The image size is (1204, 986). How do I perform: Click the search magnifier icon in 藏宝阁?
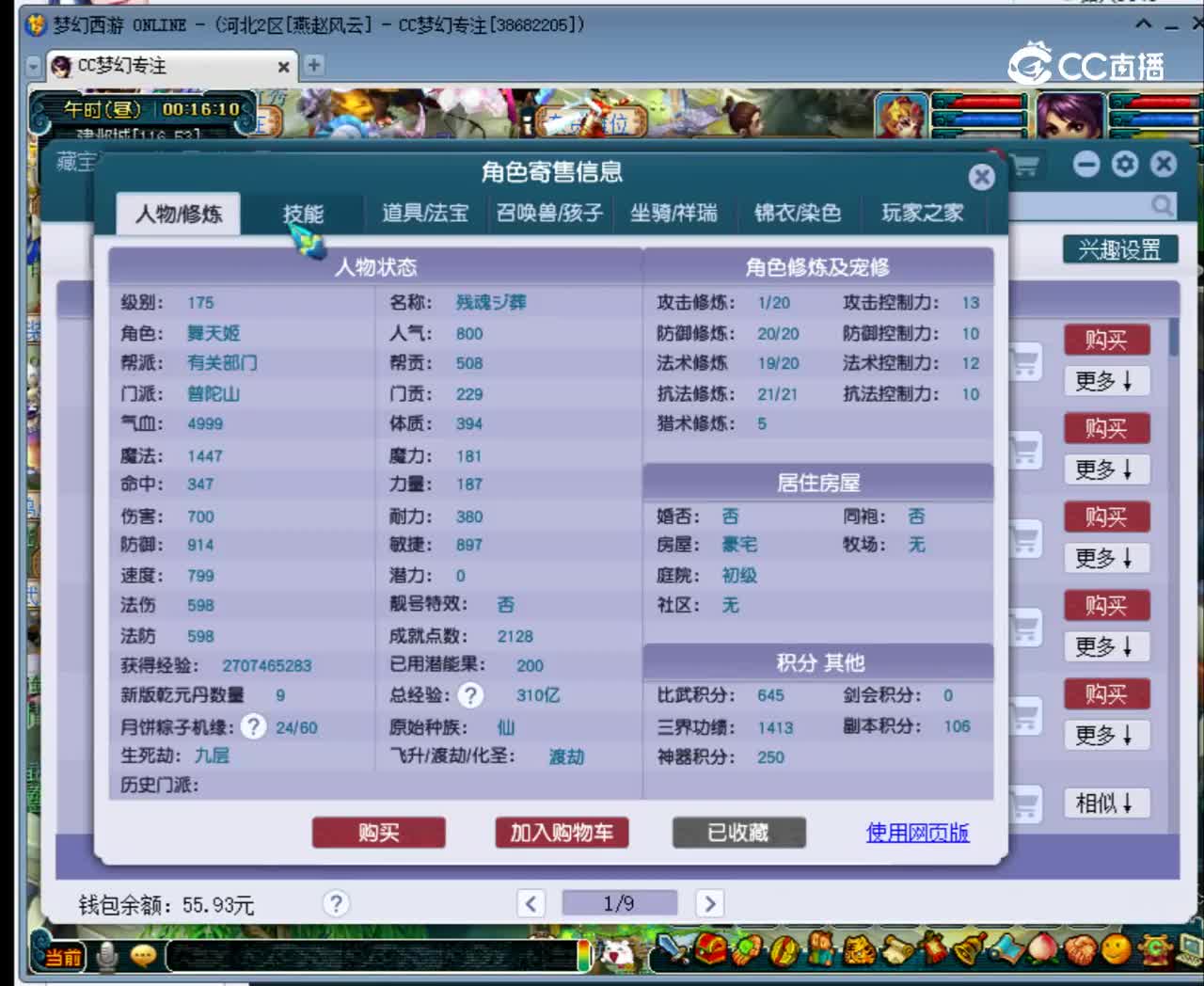(1163, 205)
